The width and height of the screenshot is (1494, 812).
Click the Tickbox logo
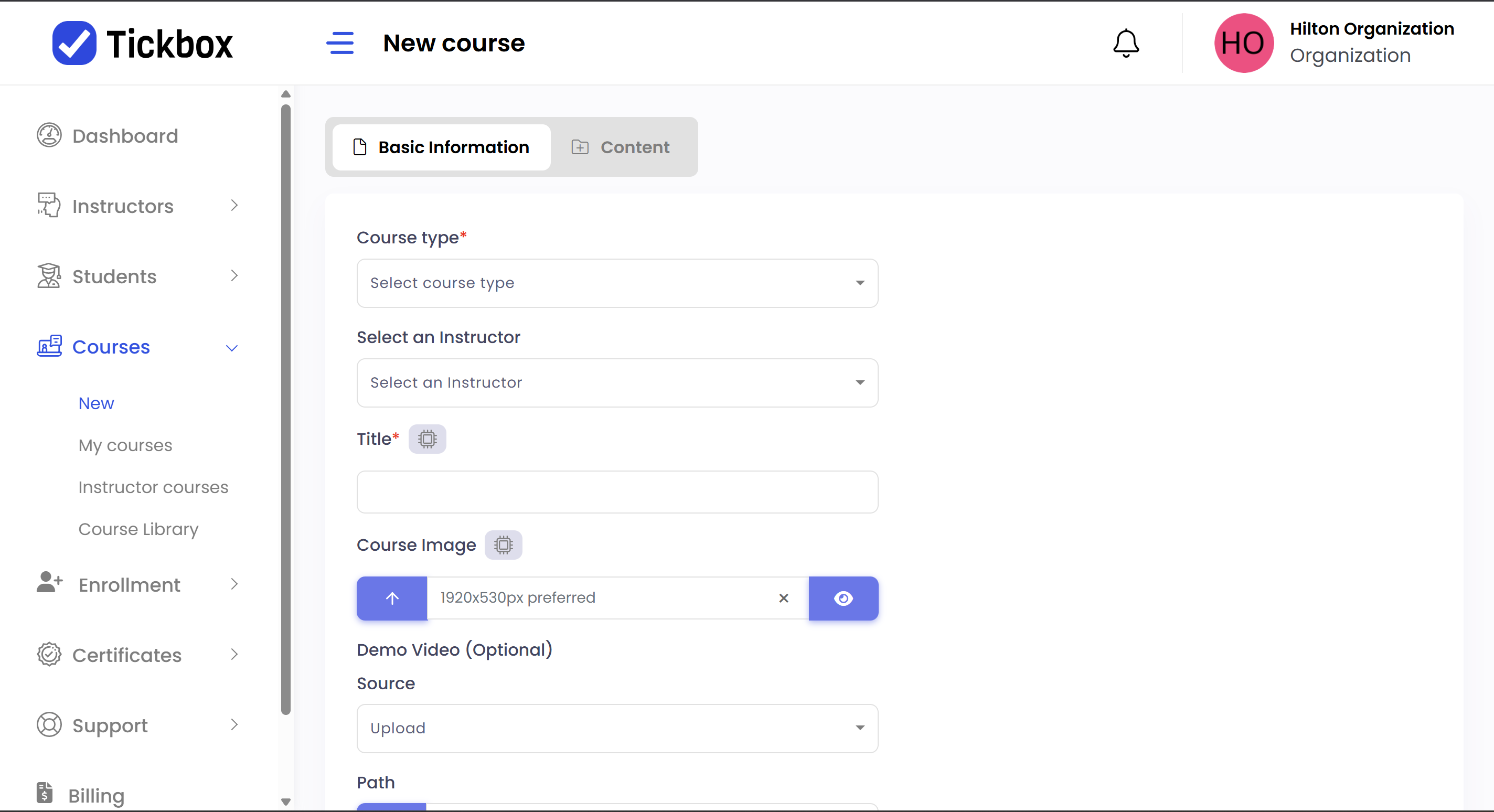point(143,44)
